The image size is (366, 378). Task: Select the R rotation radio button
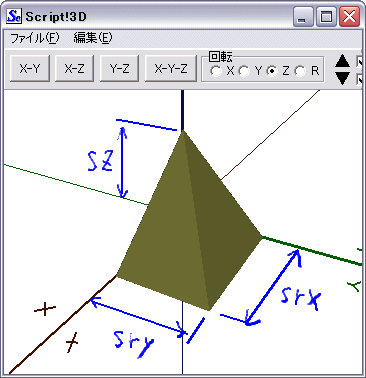tap(300, 71)
